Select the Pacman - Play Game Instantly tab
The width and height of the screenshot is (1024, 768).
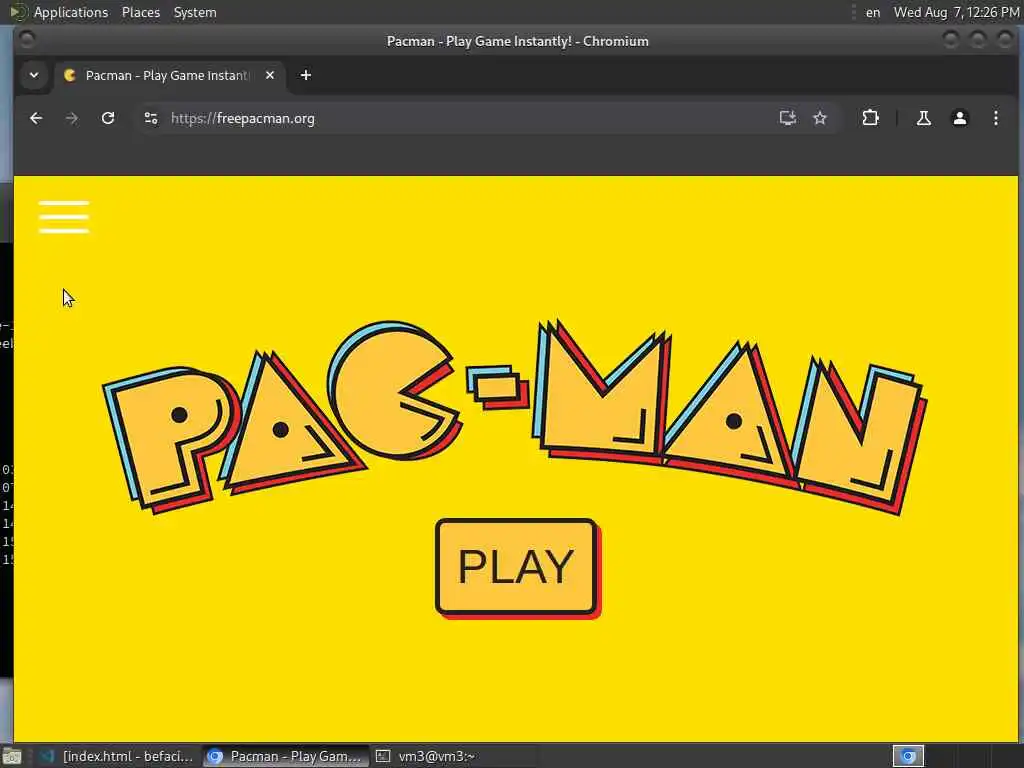click(170, 75)
